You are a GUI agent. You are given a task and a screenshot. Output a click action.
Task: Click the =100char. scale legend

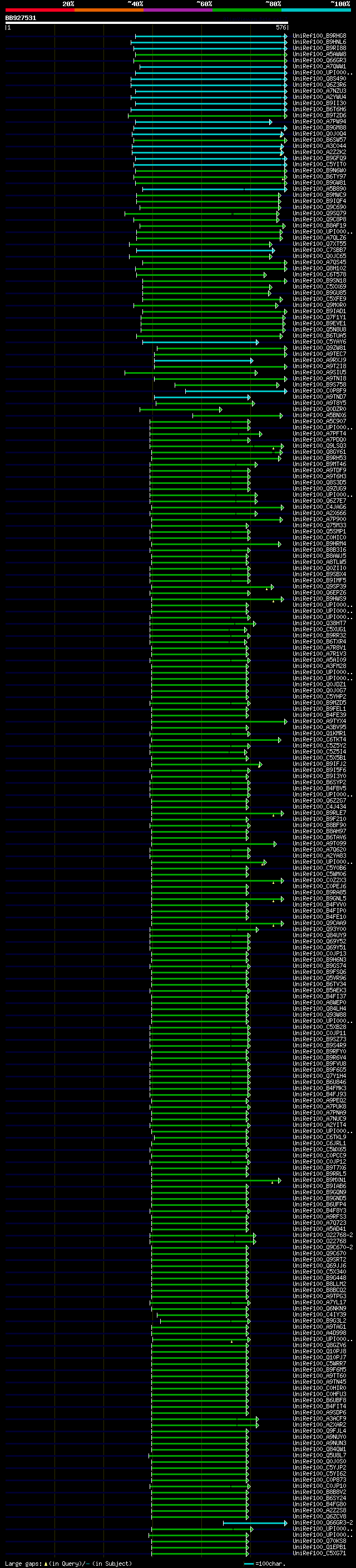265,1563
